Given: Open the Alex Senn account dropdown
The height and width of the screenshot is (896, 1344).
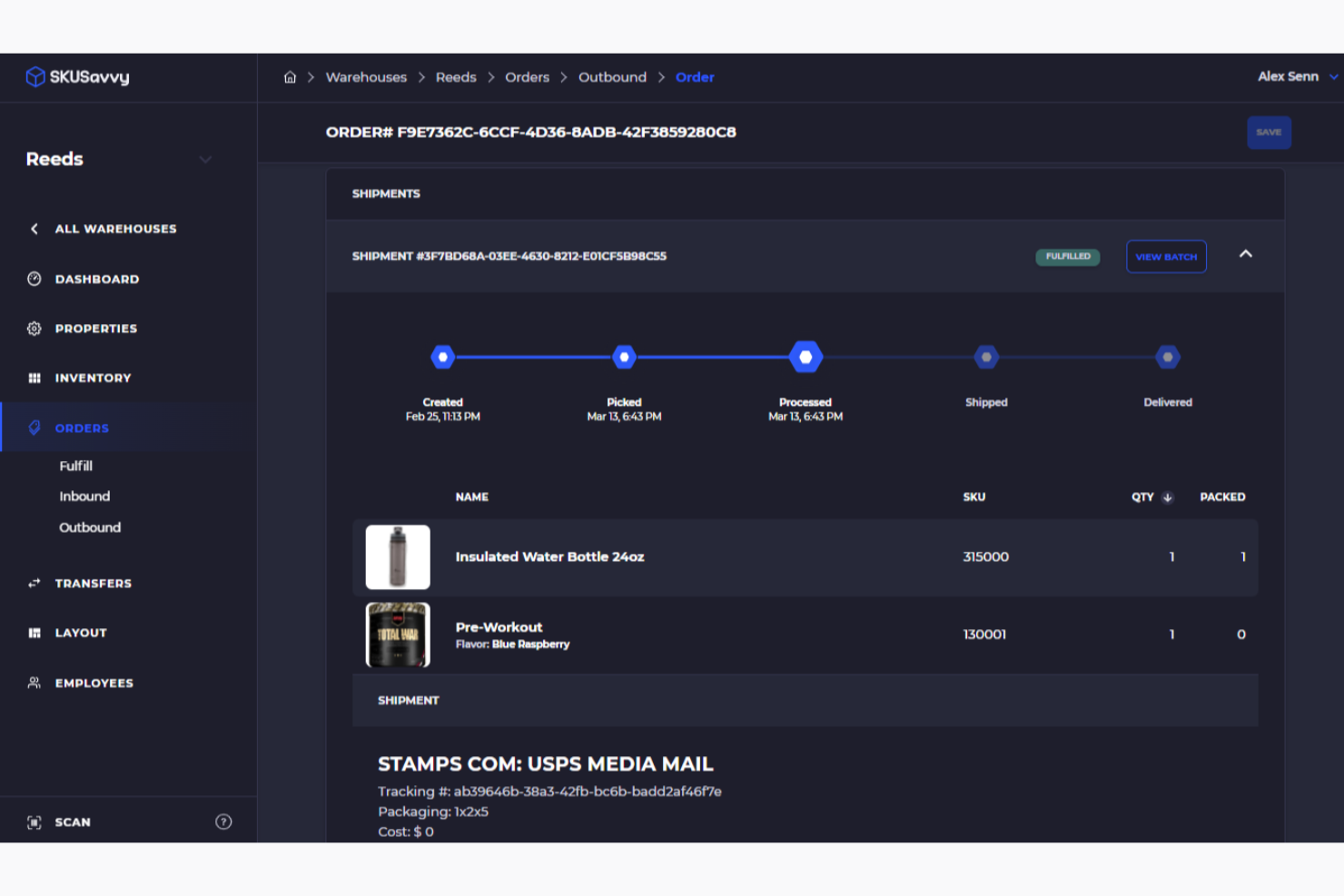Looking at the screenshot, I should click(x=1297, y=77).
